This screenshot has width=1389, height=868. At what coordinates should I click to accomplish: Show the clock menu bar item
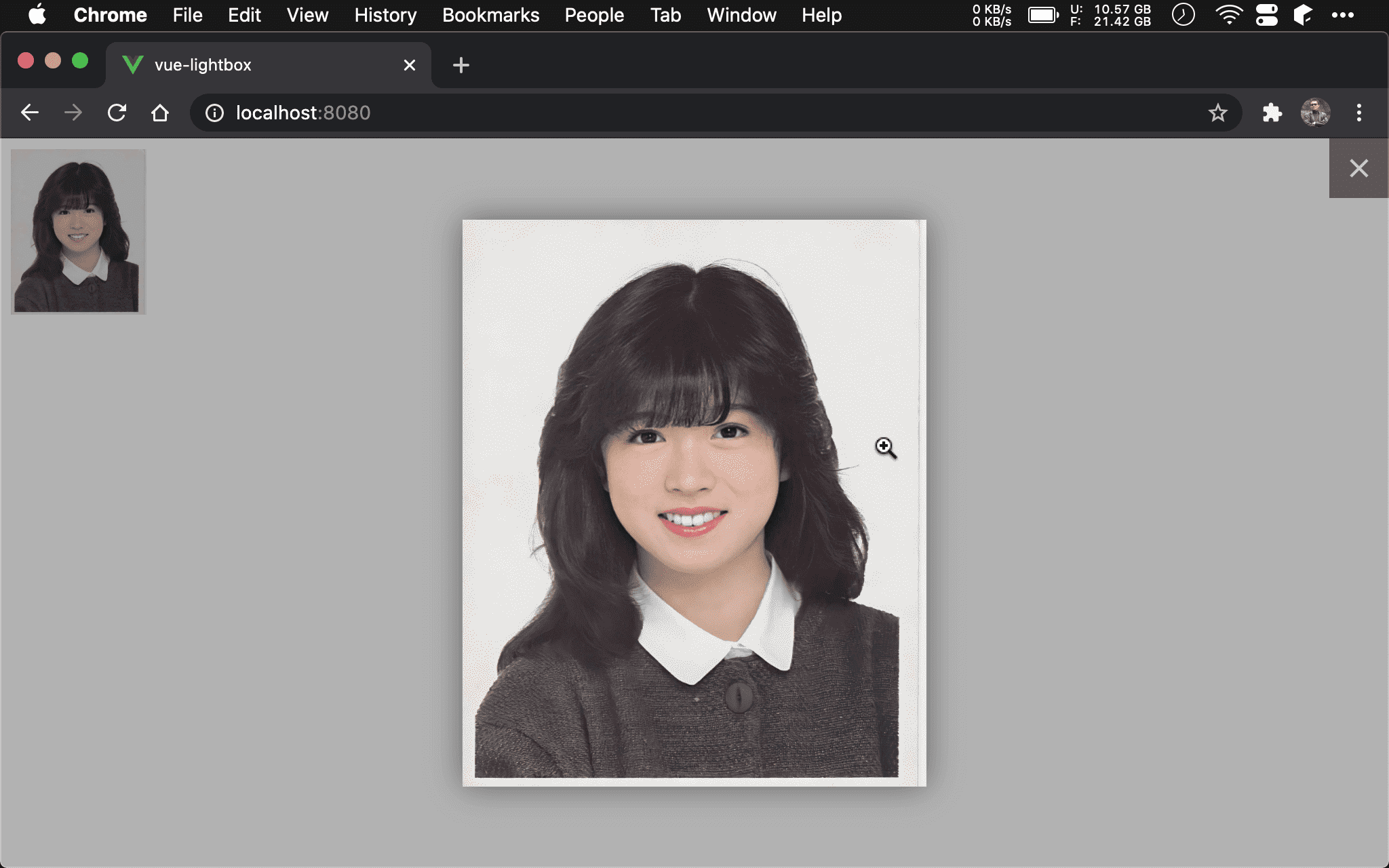1183,15
